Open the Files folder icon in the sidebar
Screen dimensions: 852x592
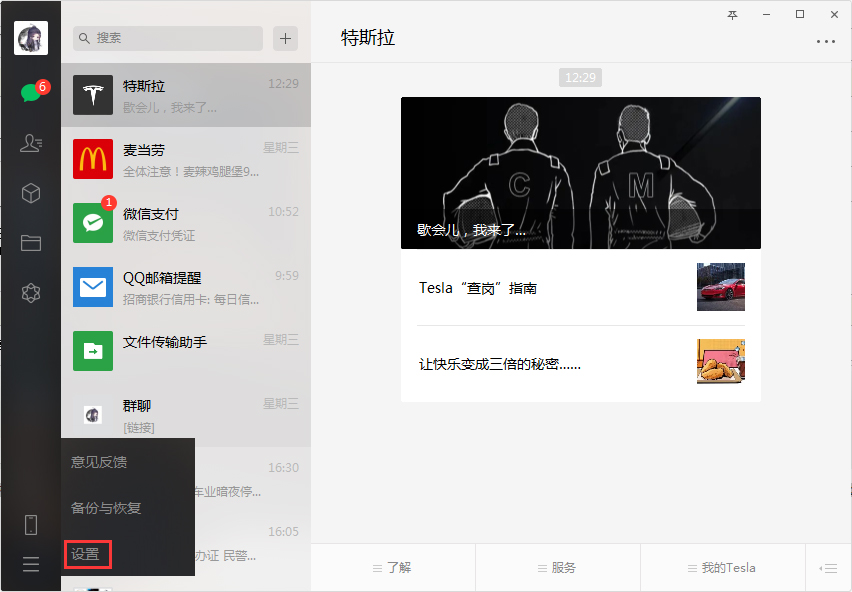30,243
